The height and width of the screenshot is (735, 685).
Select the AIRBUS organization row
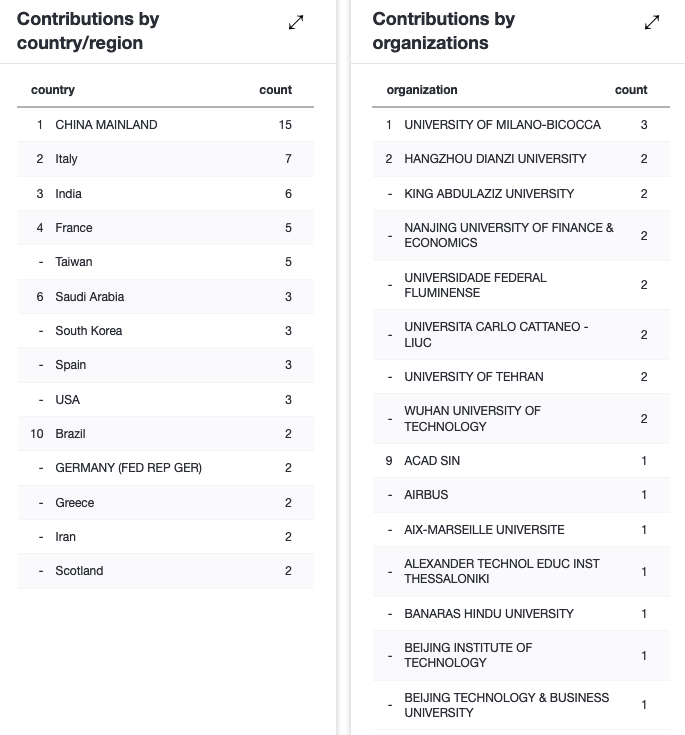[x=521, y=495]
